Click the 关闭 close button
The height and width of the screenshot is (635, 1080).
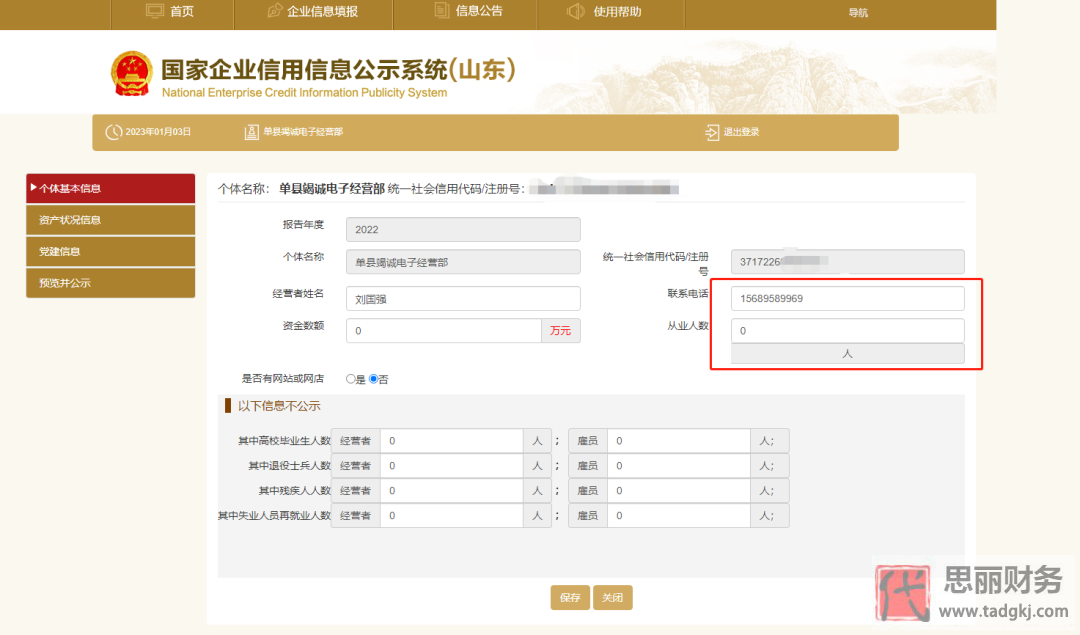pyautogui.click(x=612, y=597)
